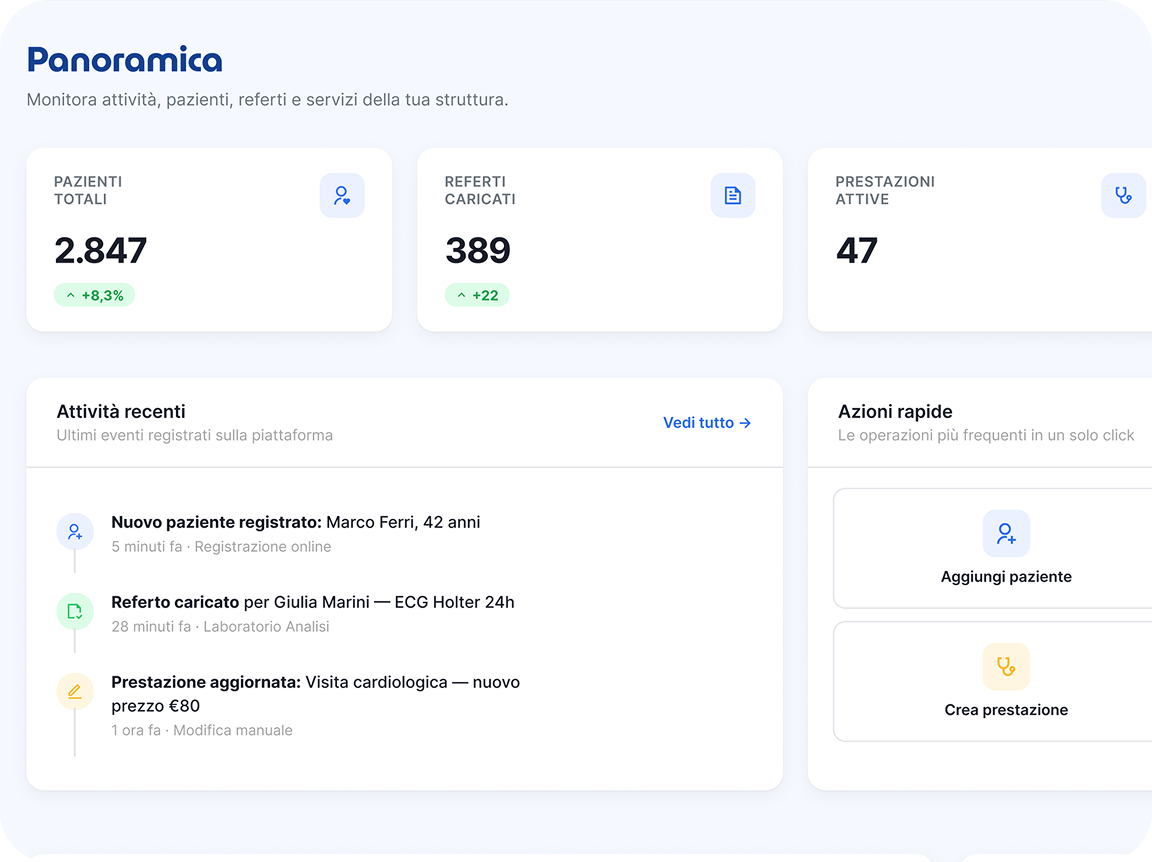This screenshot has width=1152, height=862.
Task: Click the yellow stethoscope icon above Crea prestazione
Action: (1006, 667)
